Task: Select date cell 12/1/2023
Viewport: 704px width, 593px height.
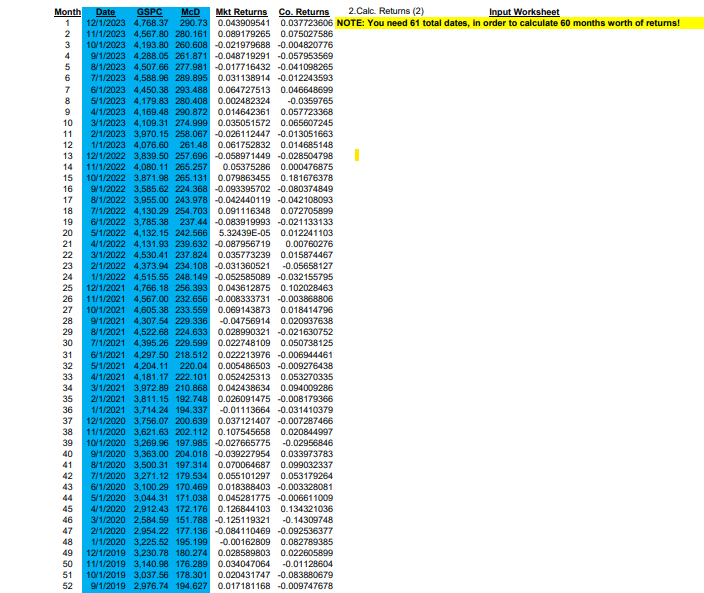Action: coord(106,23)
